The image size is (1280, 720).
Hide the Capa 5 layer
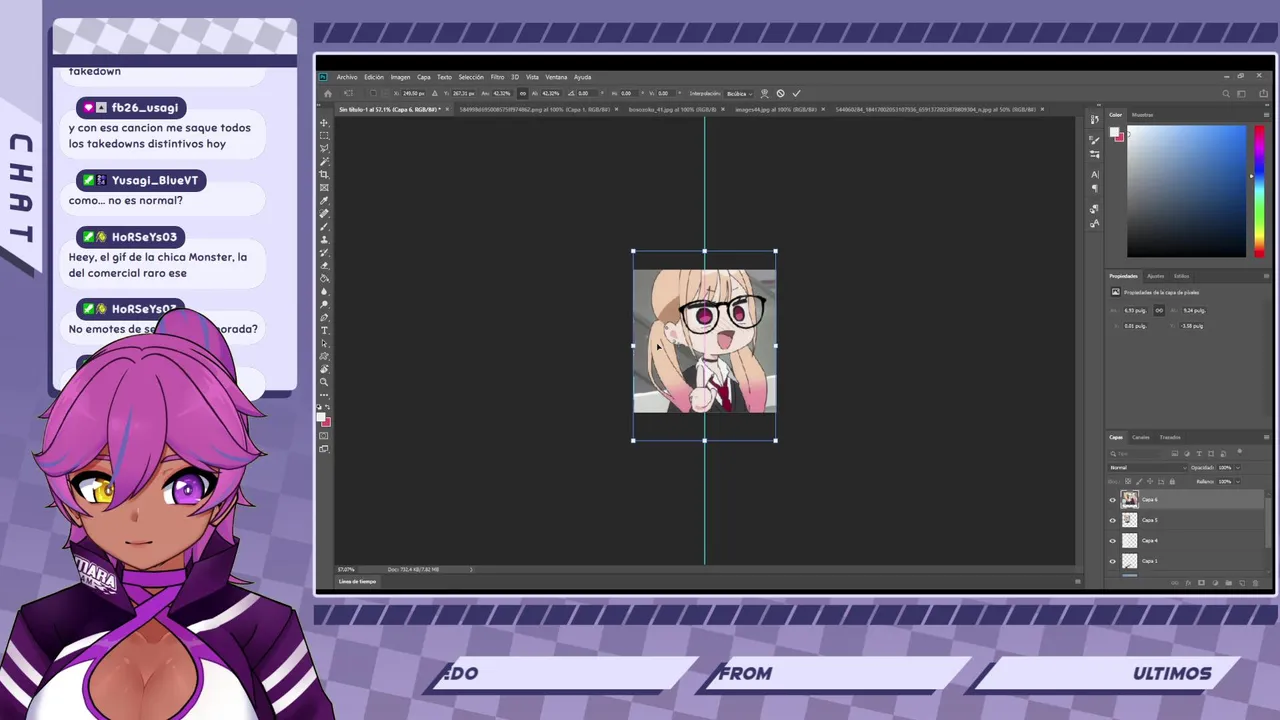point(1113,520)
